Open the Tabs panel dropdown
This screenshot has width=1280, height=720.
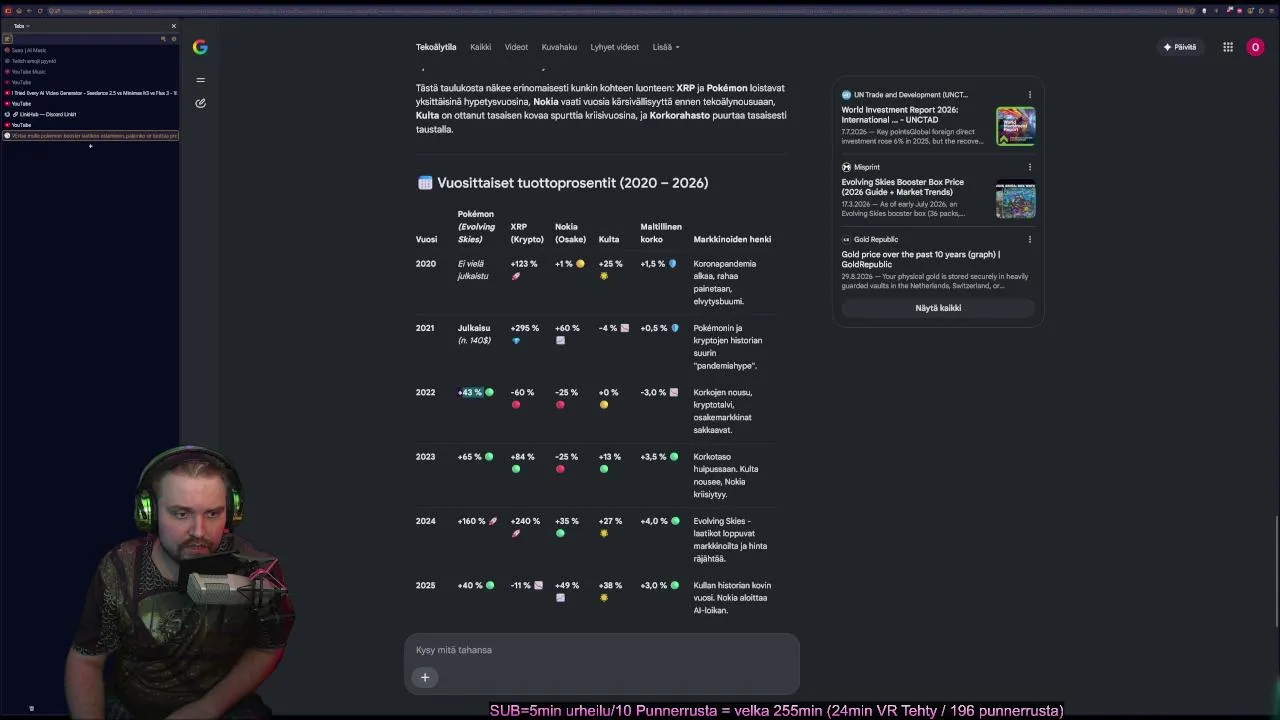point(21,26)
